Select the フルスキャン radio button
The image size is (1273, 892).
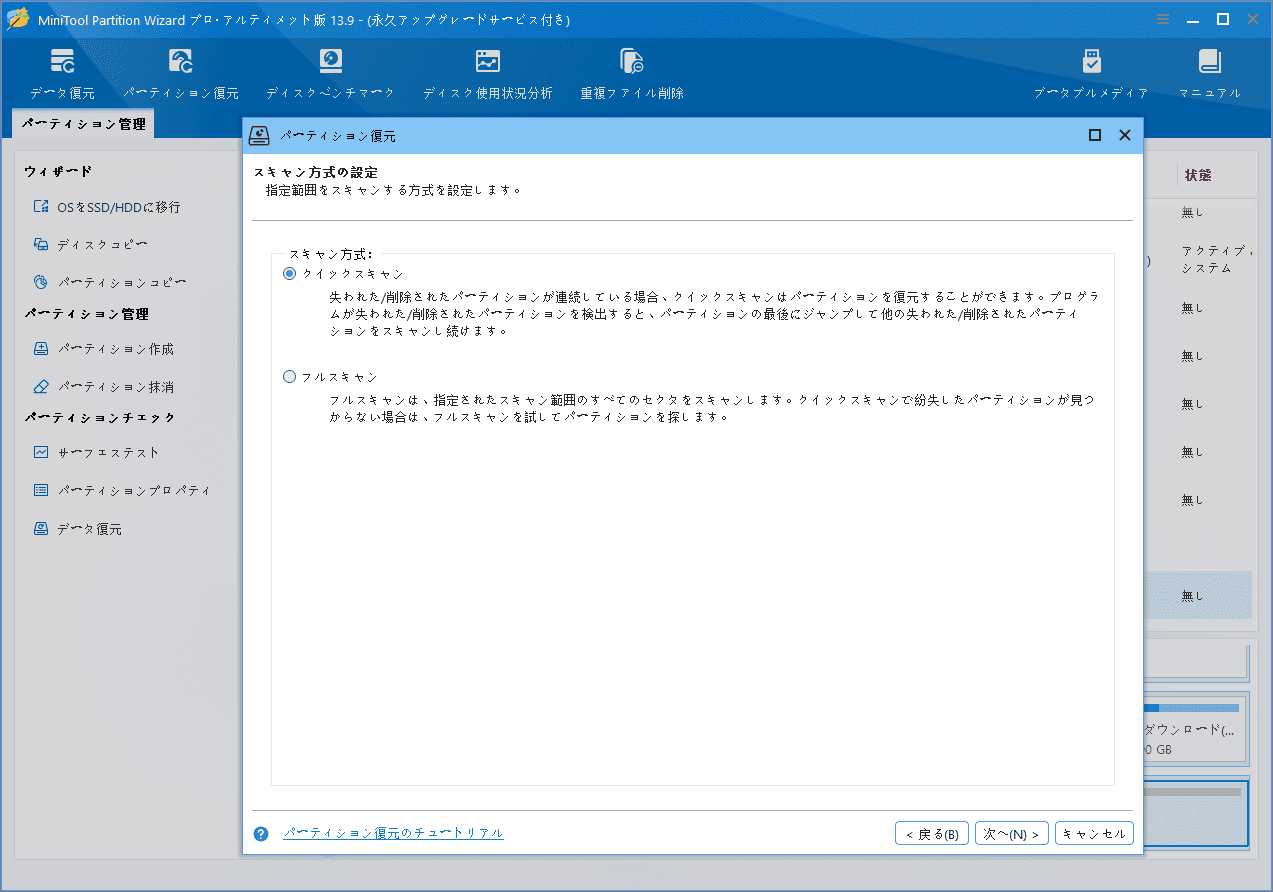click(290, 377)
